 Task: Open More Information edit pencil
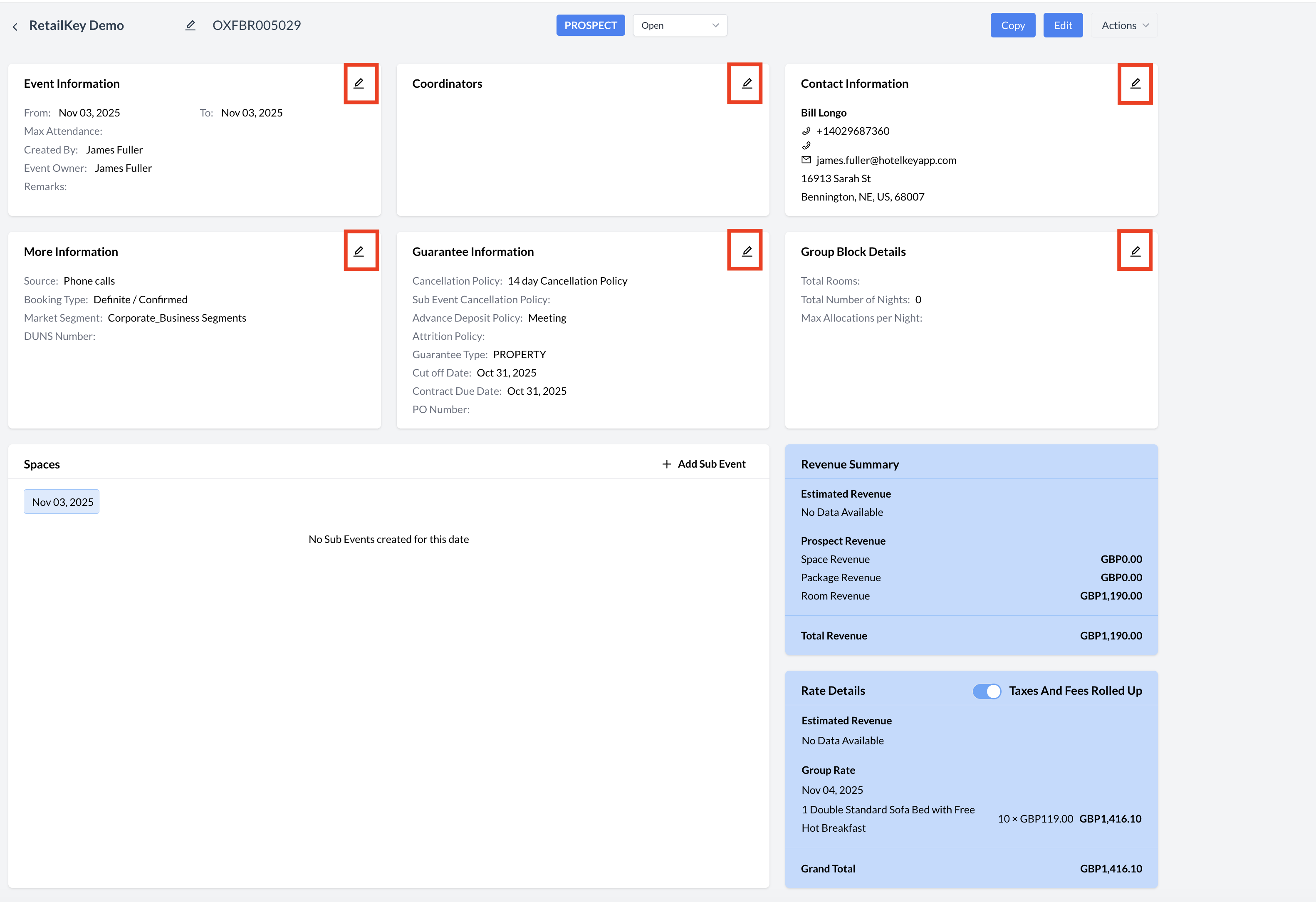coord(359,251)
